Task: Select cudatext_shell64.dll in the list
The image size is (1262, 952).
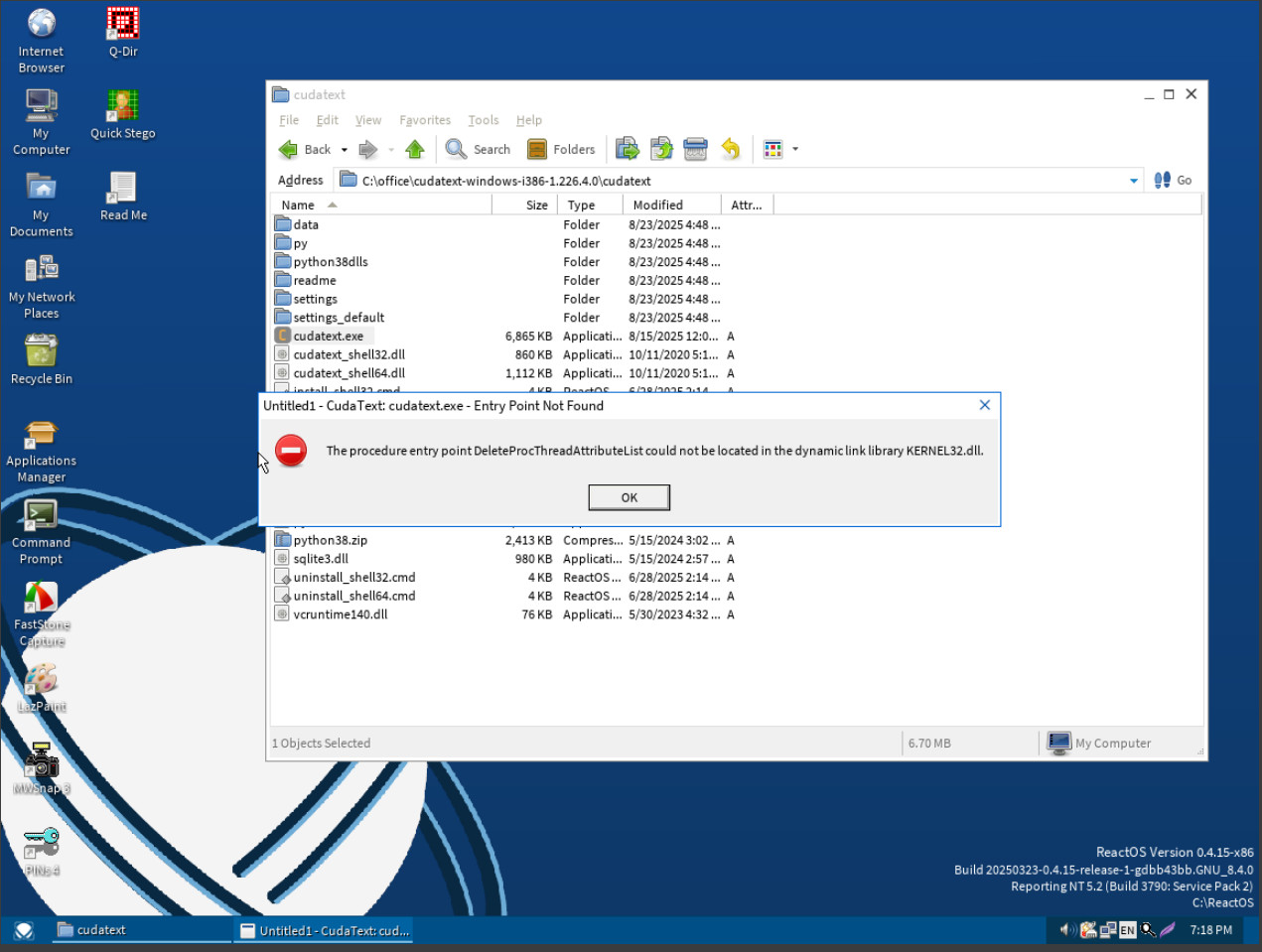Action: [340, 373]
